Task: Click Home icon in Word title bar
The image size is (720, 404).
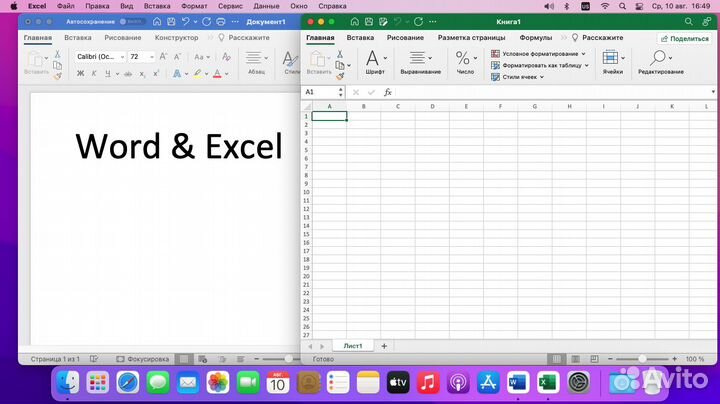Action: [157, 22]
